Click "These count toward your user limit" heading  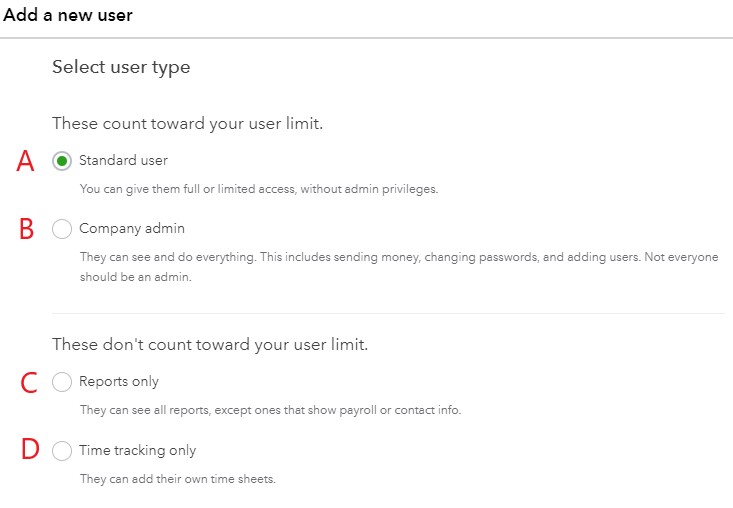187,124
